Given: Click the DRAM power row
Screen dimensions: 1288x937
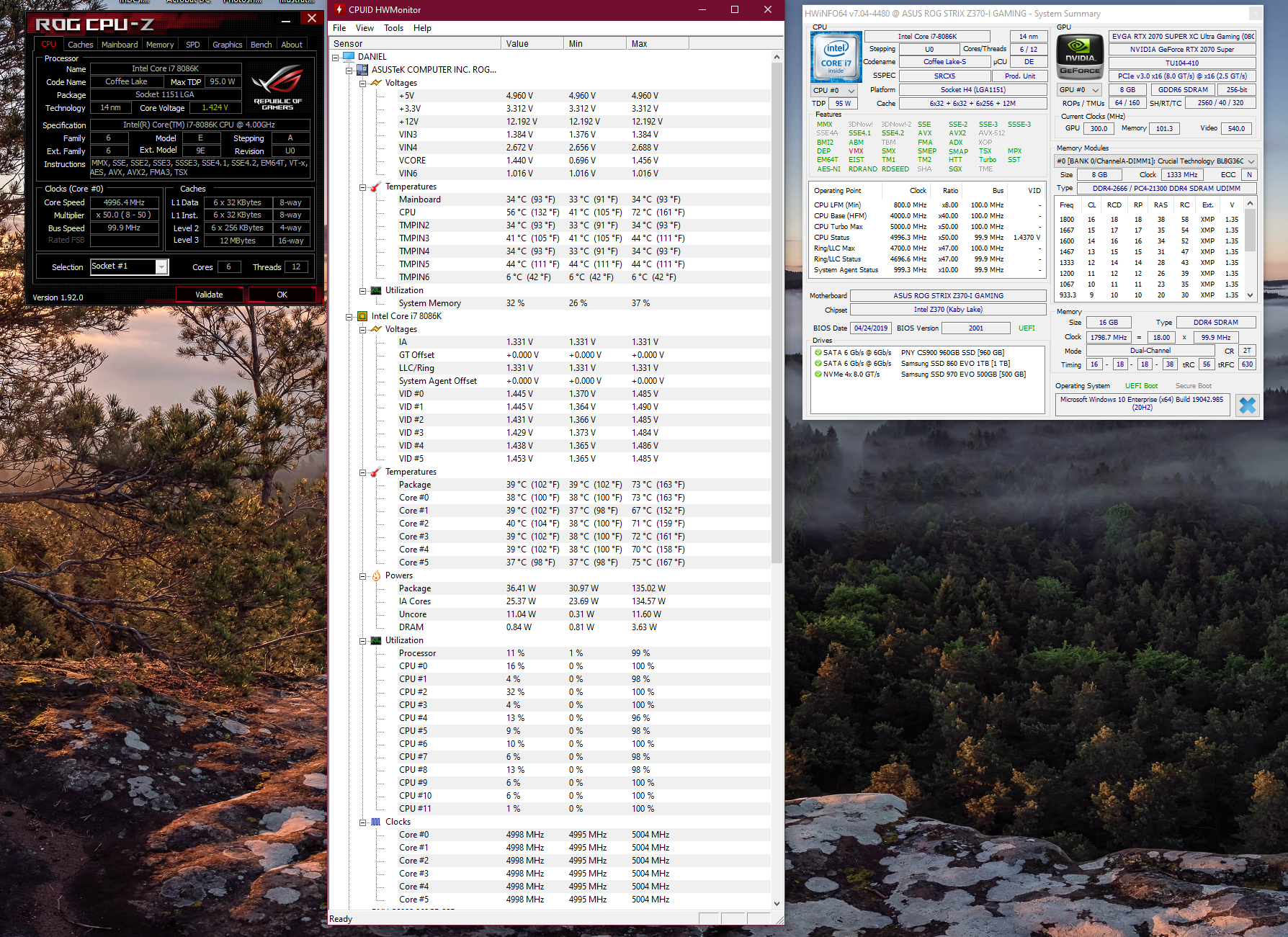Looking at the screenshot, I should [550, 627].
